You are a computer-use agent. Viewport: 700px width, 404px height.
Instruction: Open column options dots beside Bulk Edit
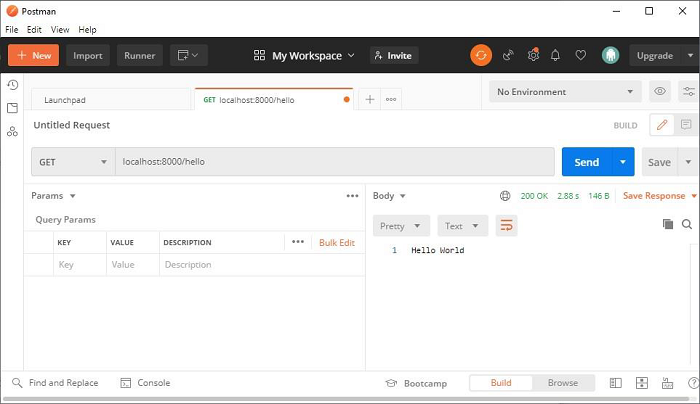[298, 242]
